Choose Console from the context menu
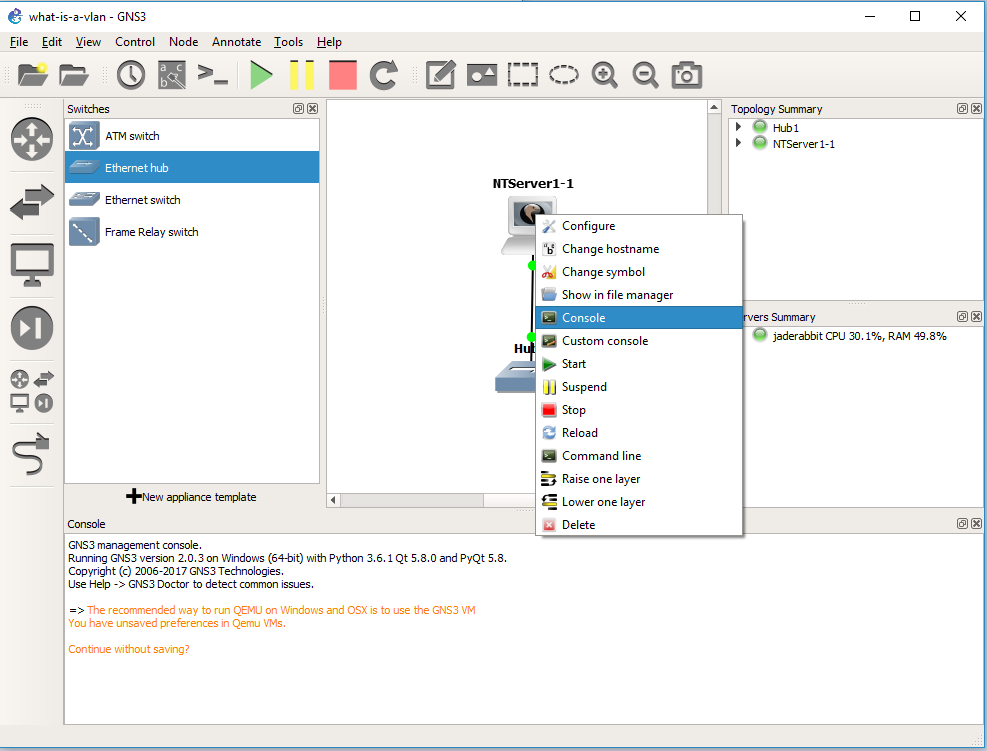 click(583, 318)
